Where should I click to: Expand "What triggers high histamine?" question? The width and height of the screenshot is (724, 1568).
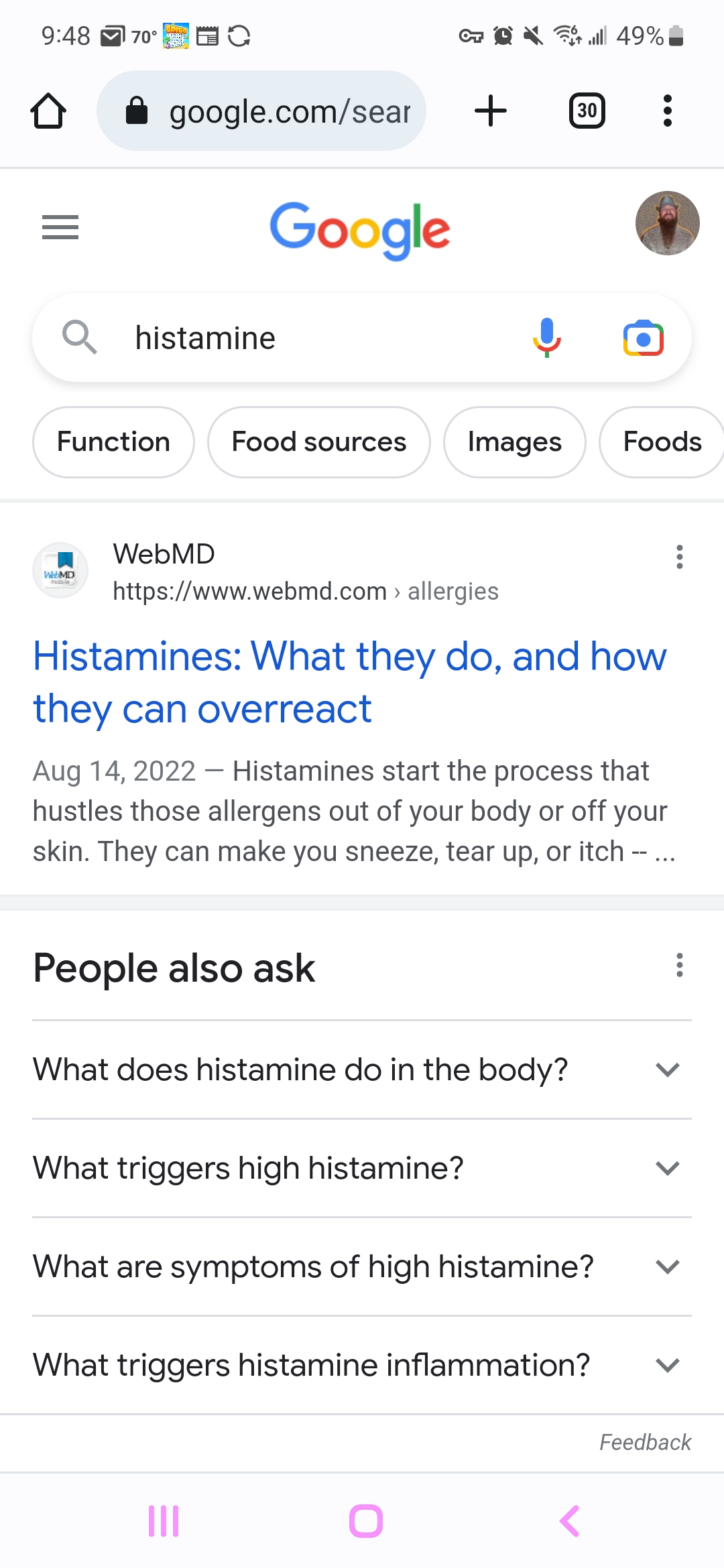pos(362,1168)
